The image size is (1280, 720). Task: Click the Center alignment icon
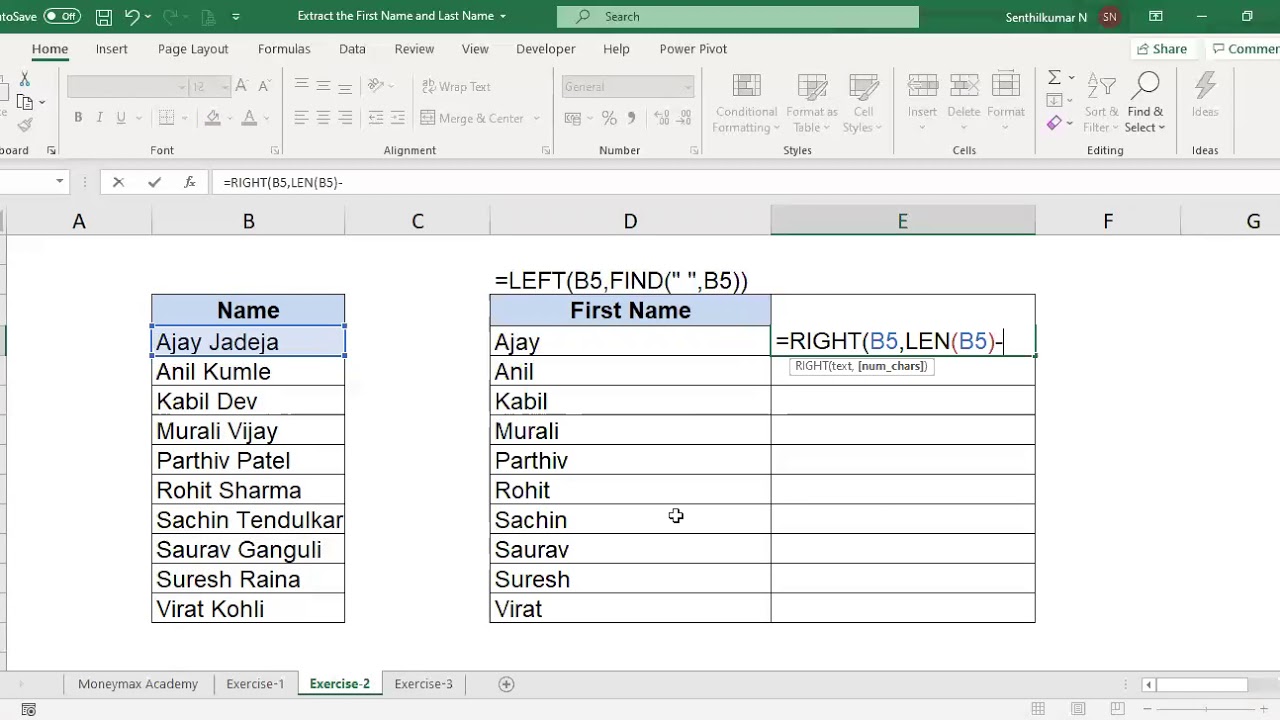323,118
